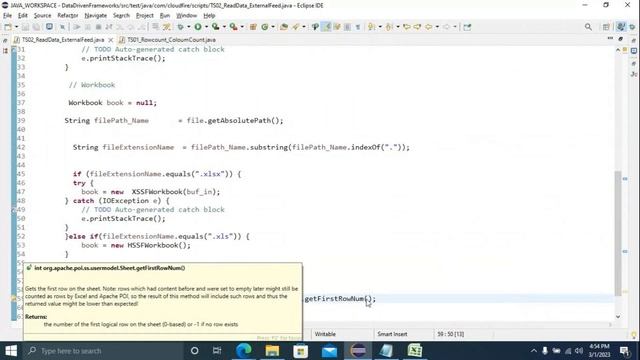
Task: Click the Forward navigation arrow icon
Action: click(x=447, y=27)
